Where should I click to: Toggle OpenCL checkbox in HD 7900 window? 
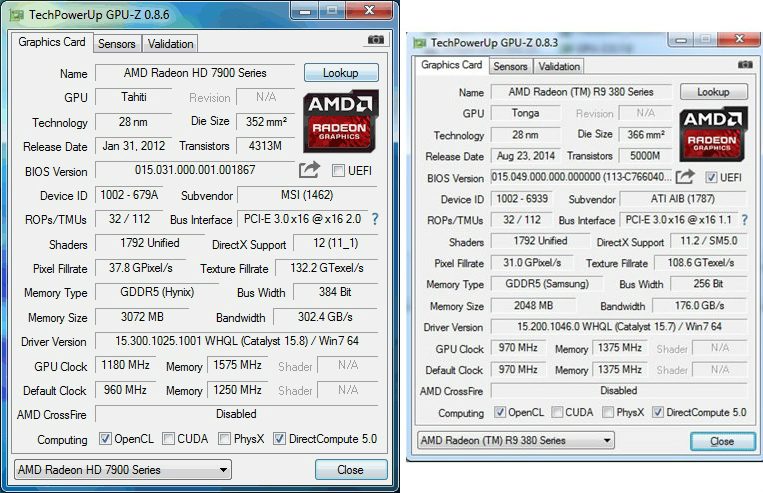105,438
